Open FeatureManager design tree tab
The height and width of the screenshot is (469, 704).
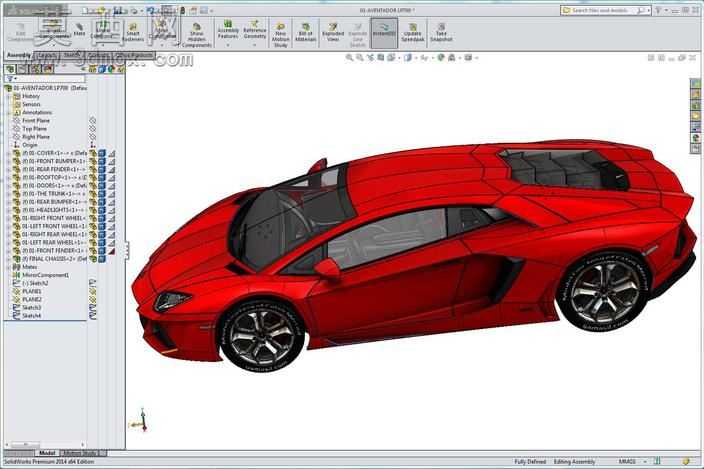[10, 69]
